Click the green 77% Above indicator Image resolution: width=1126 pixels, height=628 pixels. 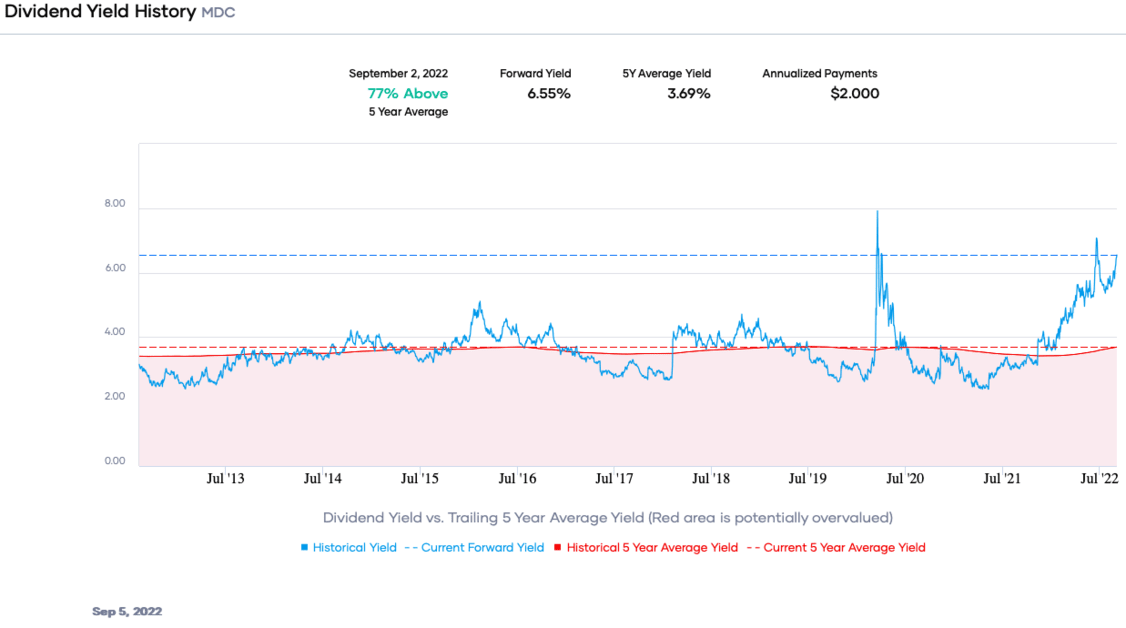[x=408, y=94]
